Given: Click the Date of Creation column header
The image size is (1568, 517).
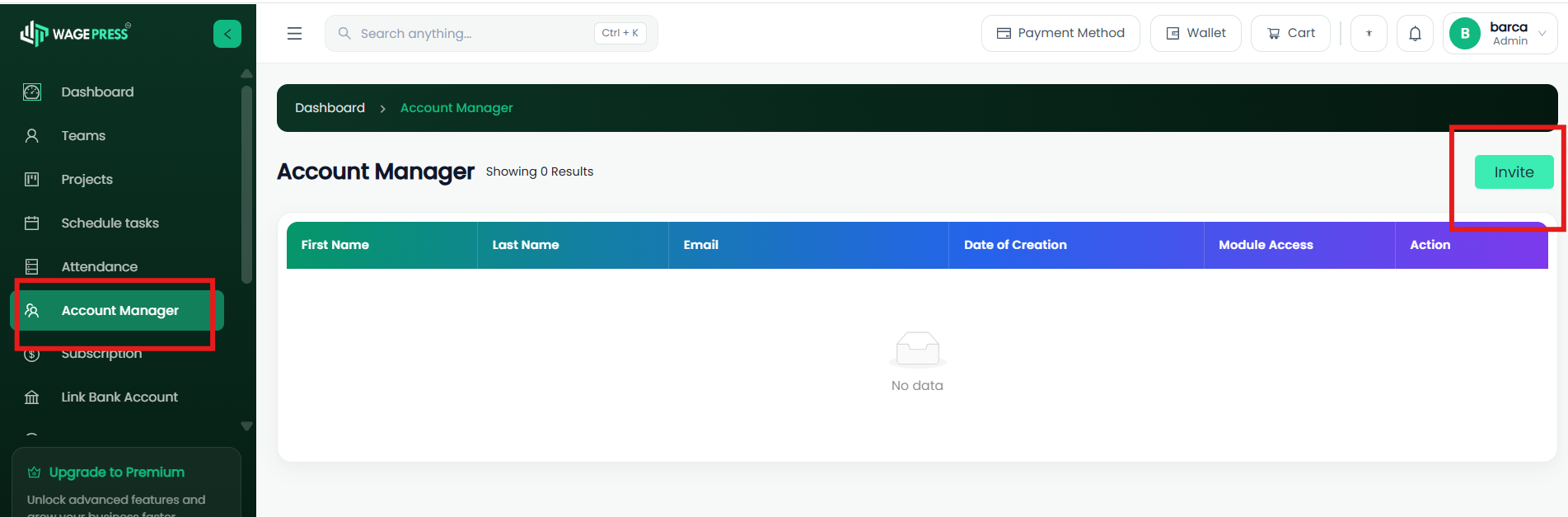Looking at the screenshot, I should [x=1077, y=245].
